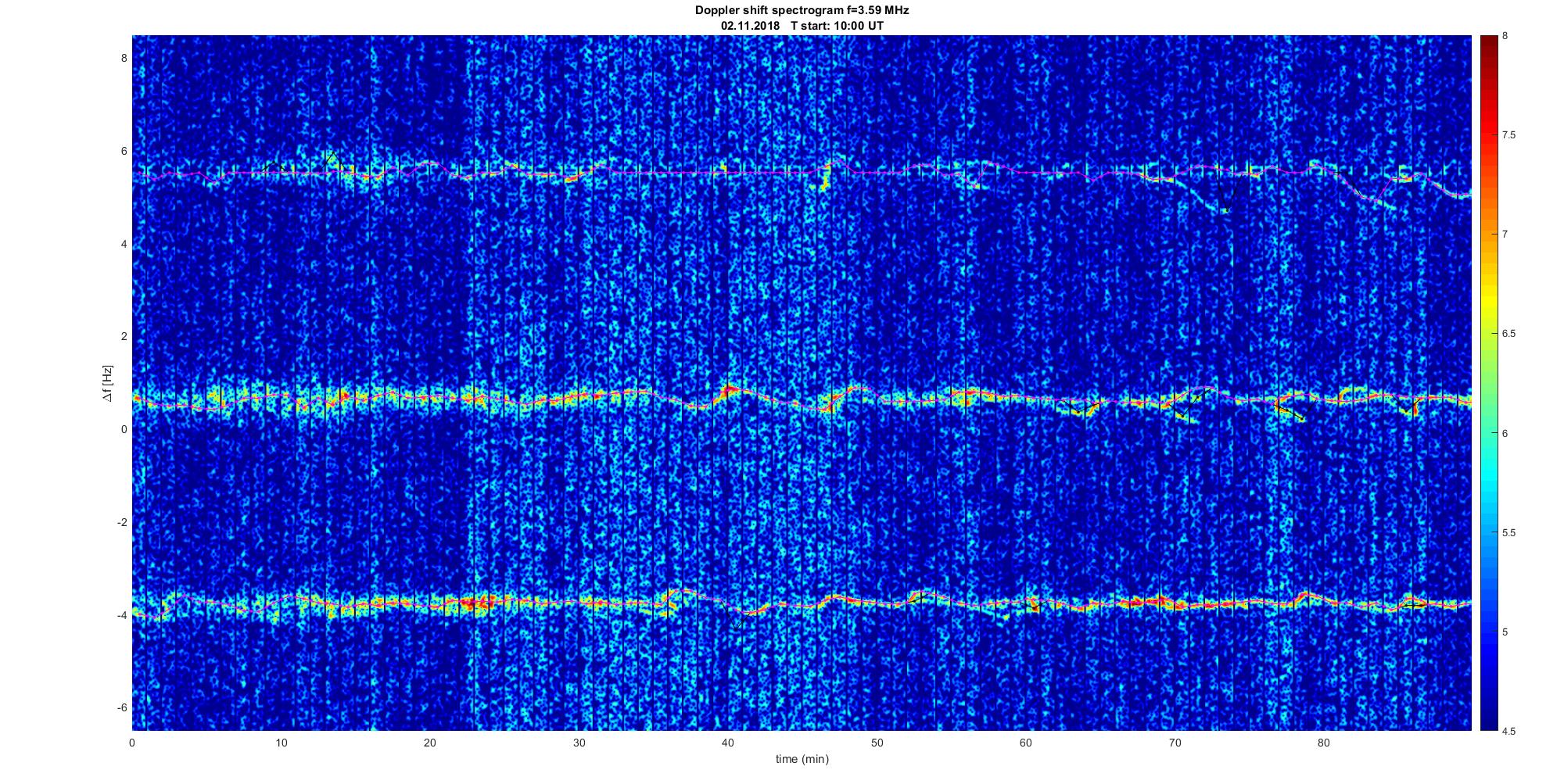Click the colorbar tick label 7
Image resolution: width=1564 pixels, height=784 pixels.
(1505, 234)
